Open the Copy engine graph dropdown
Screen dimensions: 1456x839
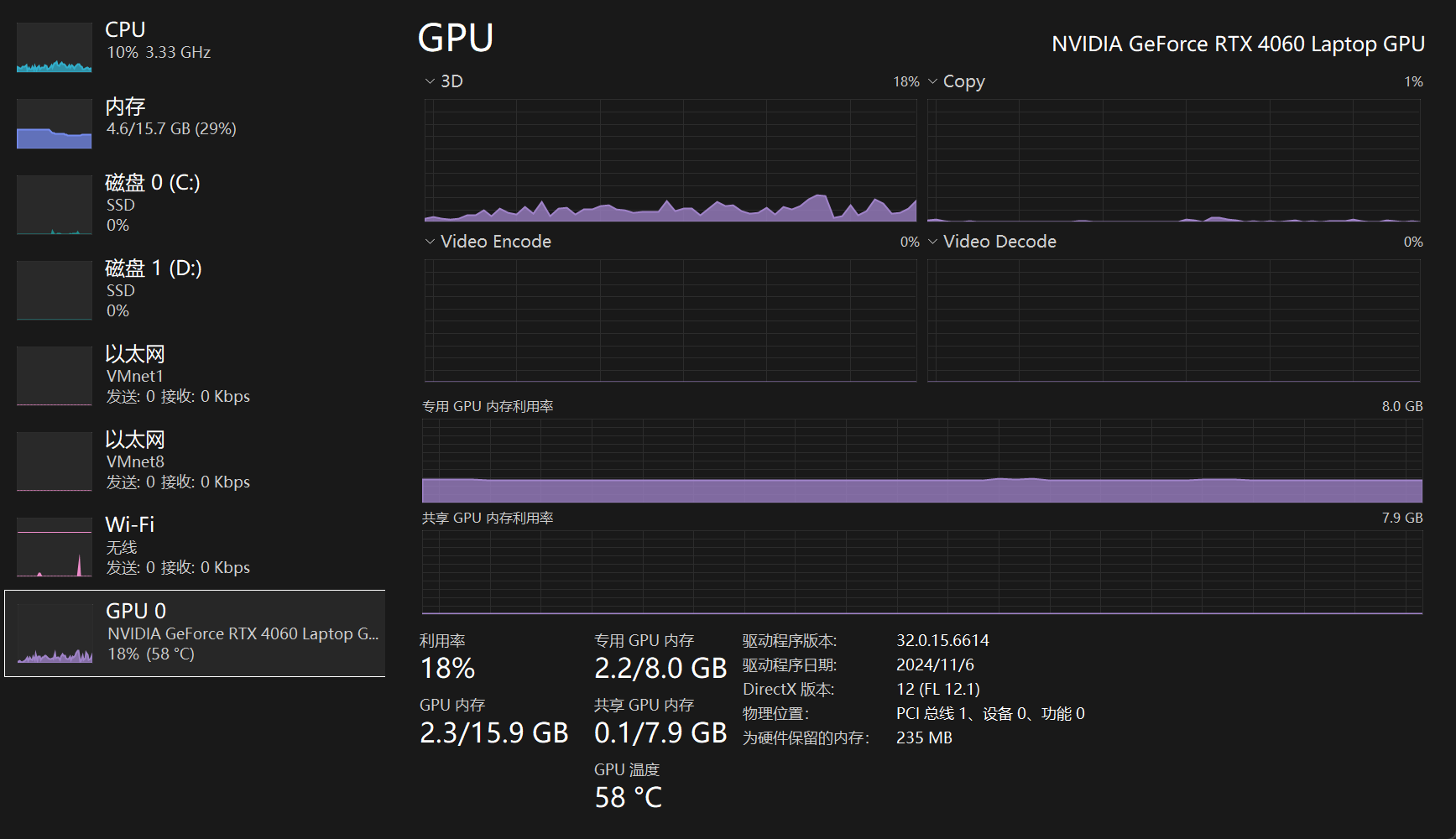point(933,81)
